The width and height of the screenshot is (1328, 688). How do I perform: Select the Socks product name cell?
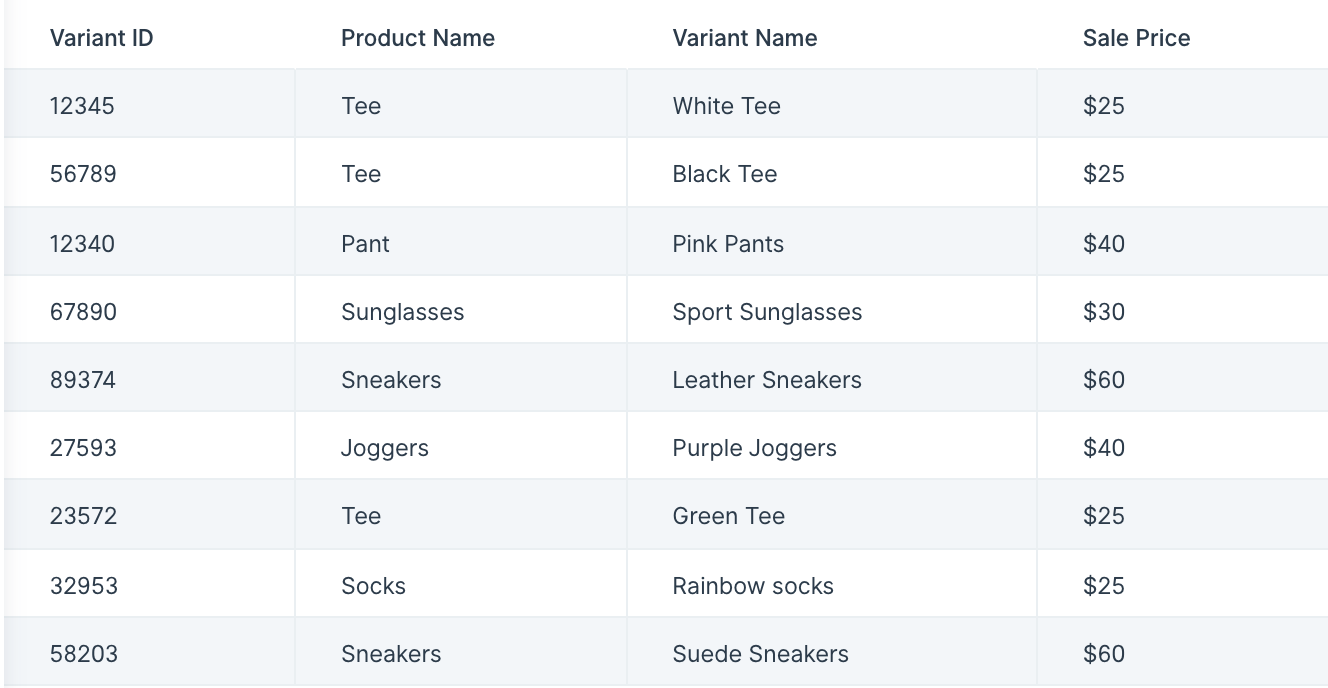point(373,586)
